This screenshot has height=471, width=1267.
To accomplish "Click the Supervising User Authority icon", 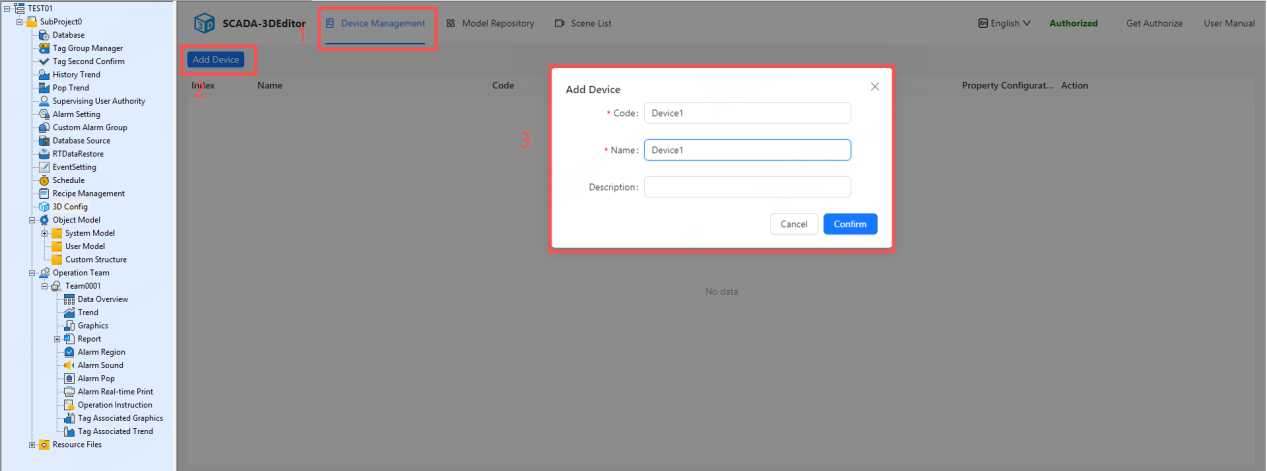I will (44, 101).
